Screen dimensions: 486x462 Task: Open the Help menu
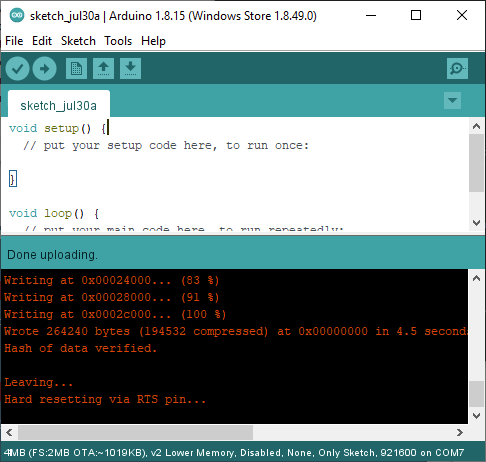point(153,41)
